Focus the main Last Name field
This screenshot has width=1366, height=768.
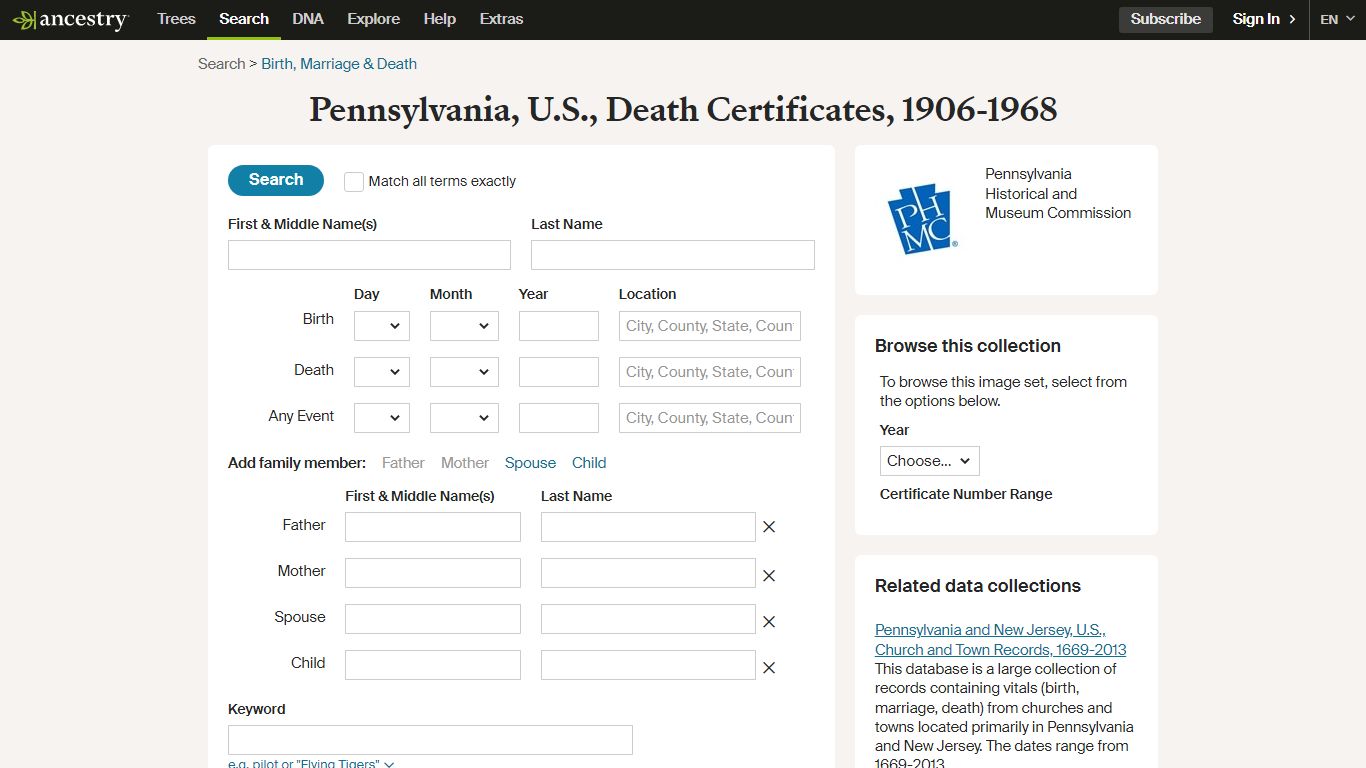[673, 255]
